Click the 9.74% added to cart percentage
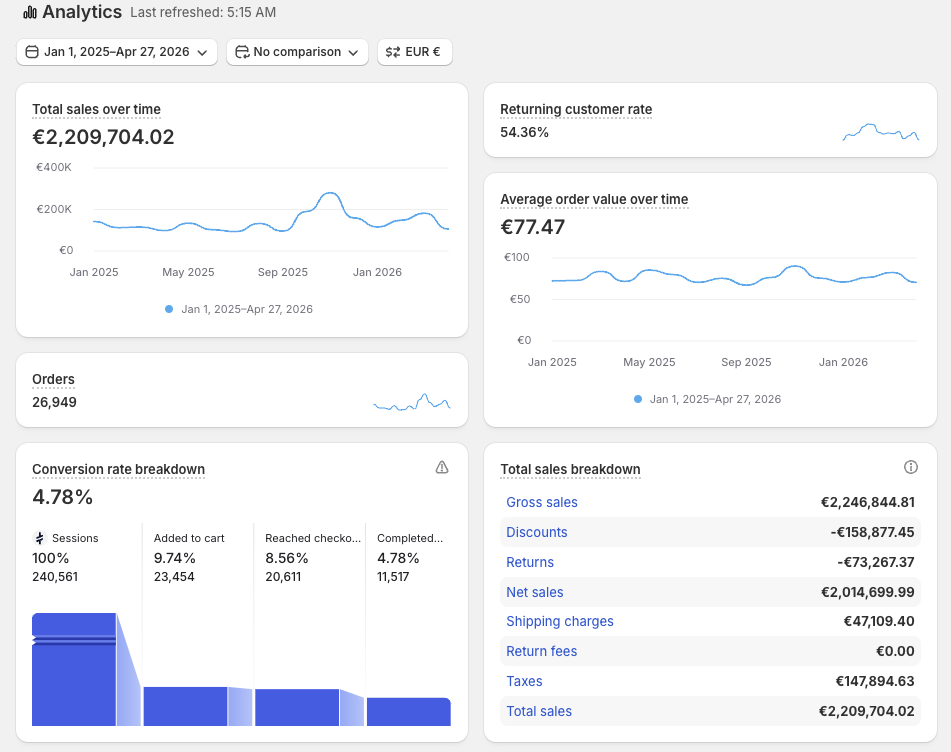This screenshot has height=752, width=951. point(175,558)
